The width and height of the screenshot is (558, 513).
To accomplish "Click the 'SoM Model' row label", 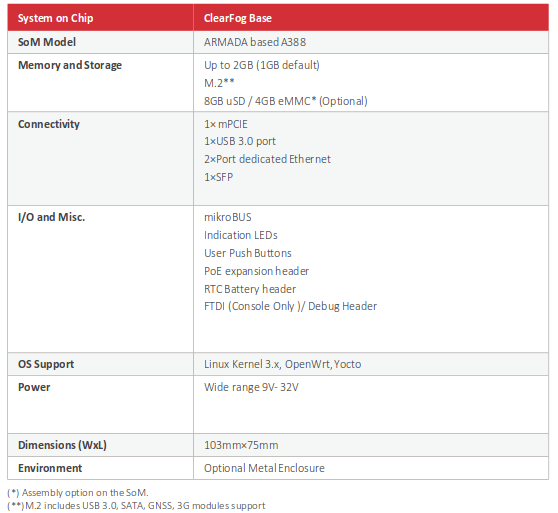I will point(47,42).
